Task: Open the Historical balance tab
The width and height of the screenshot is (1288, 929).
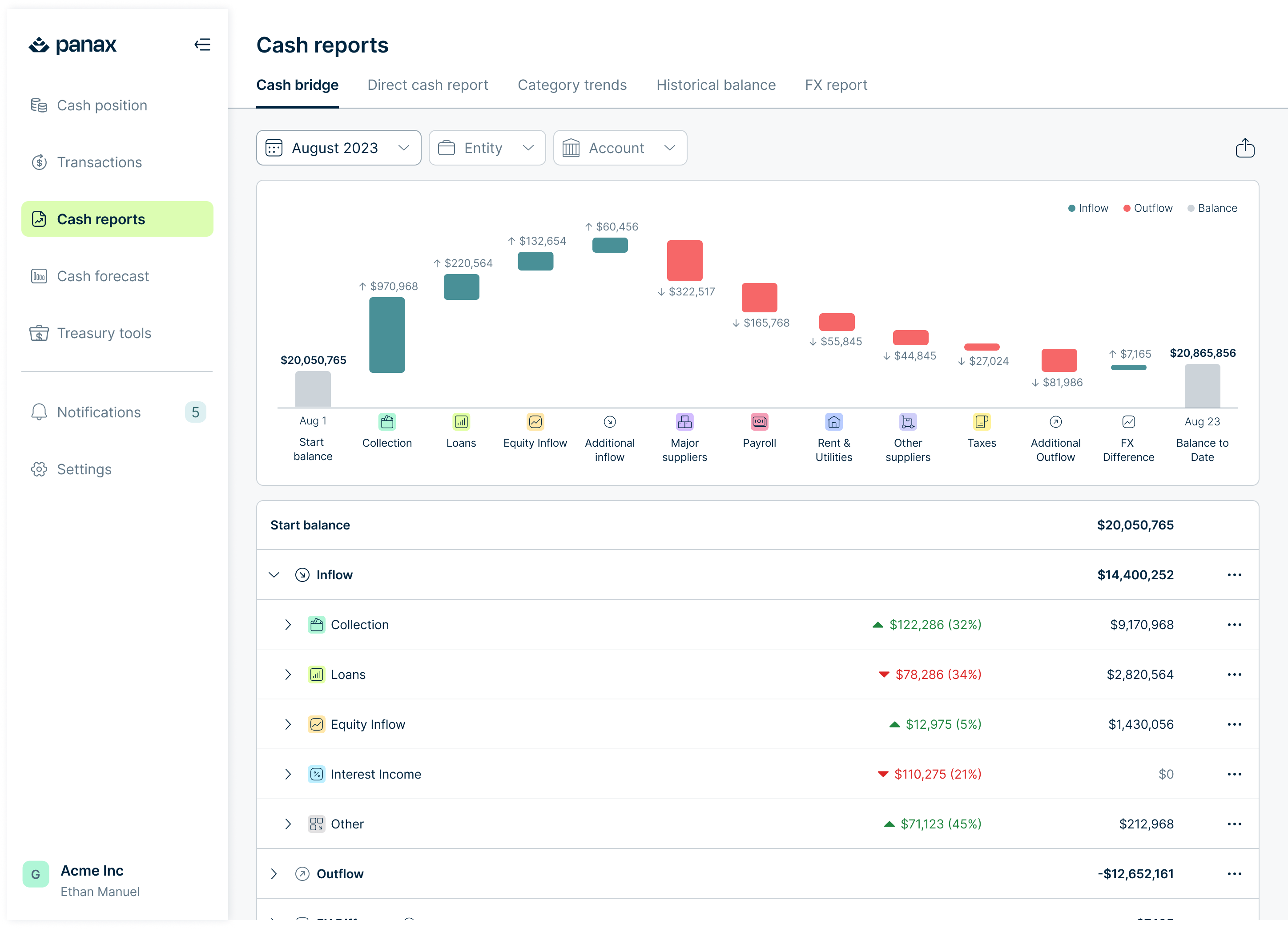Action: click(716, 85)
